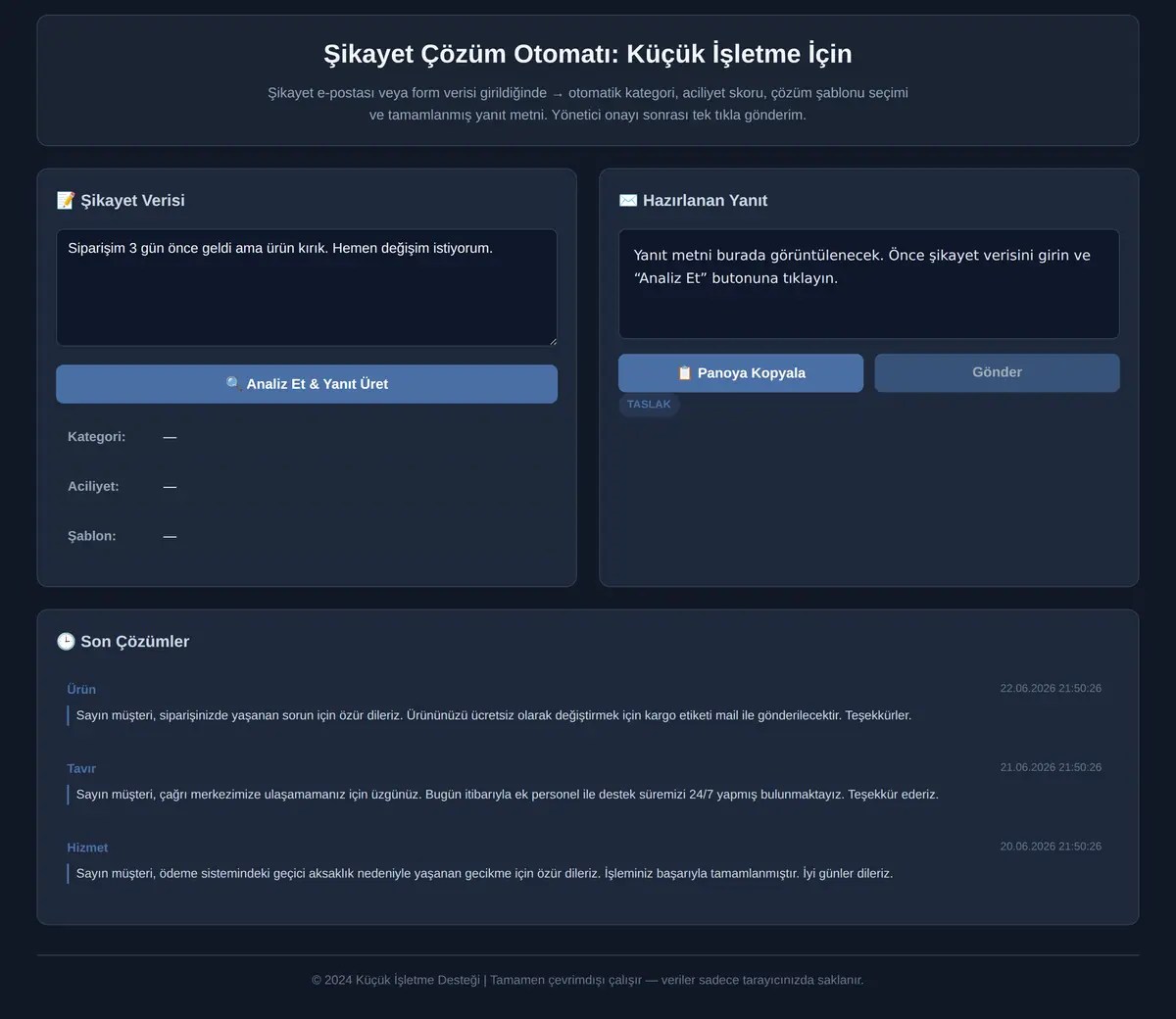
Task: Click timestamp 22.06.2026 21:50:26
Action: [1051, 689]
